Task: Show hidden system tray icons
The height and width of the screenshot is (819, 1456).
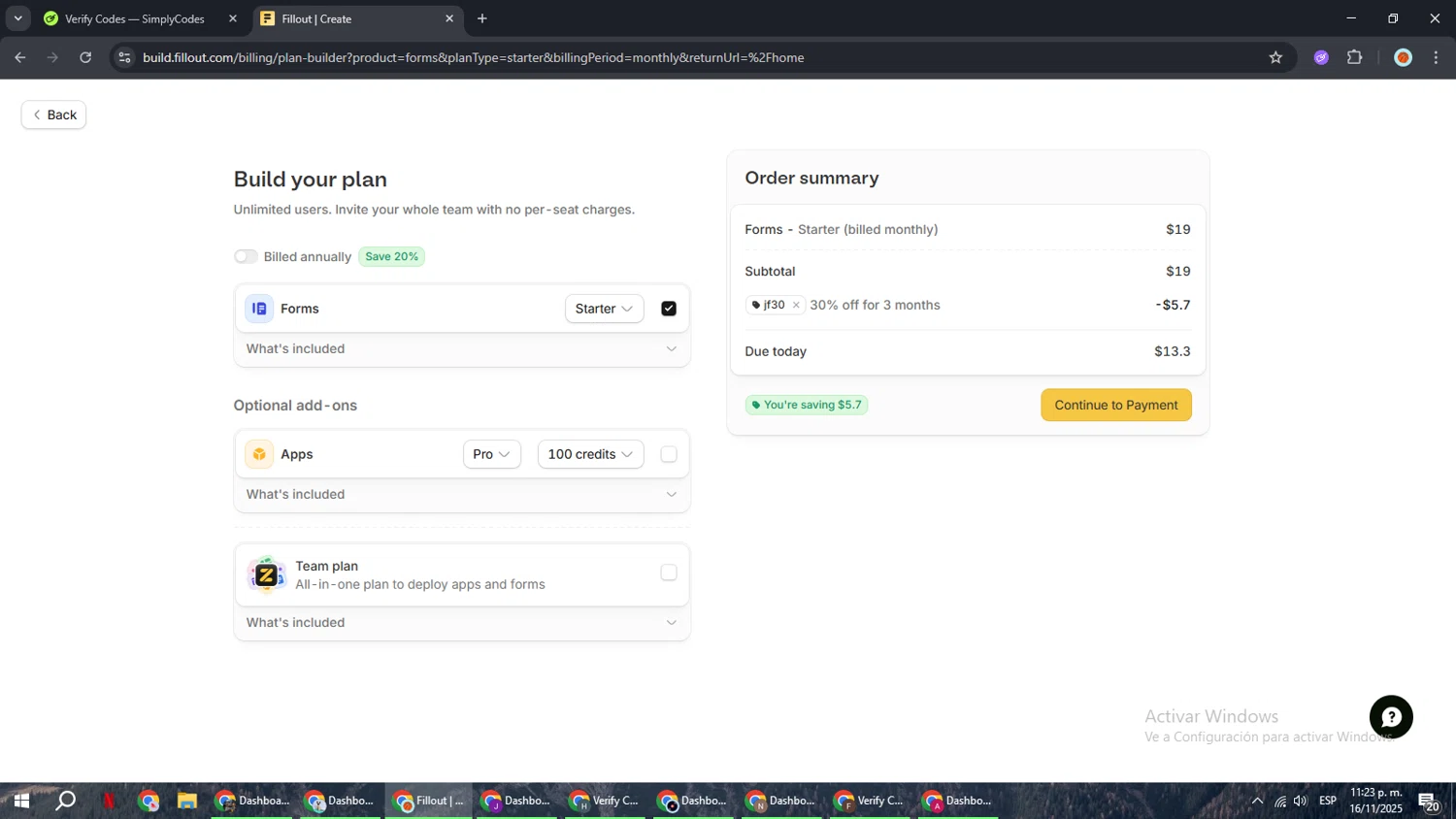Action: [x=1257, y=801]
